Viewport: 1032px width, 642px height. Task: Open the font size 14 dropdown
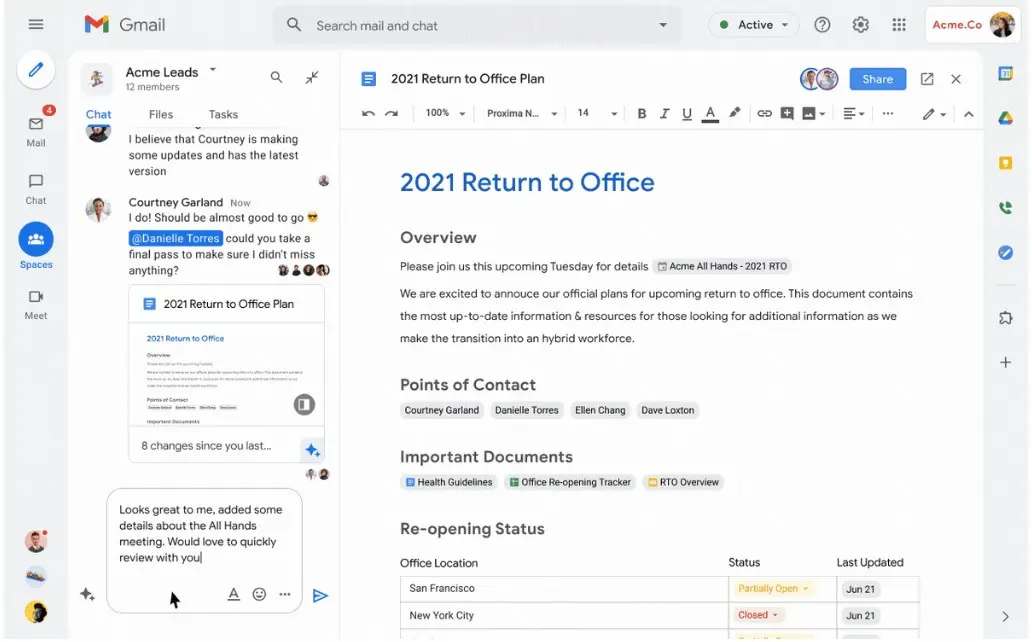(597, 113)
